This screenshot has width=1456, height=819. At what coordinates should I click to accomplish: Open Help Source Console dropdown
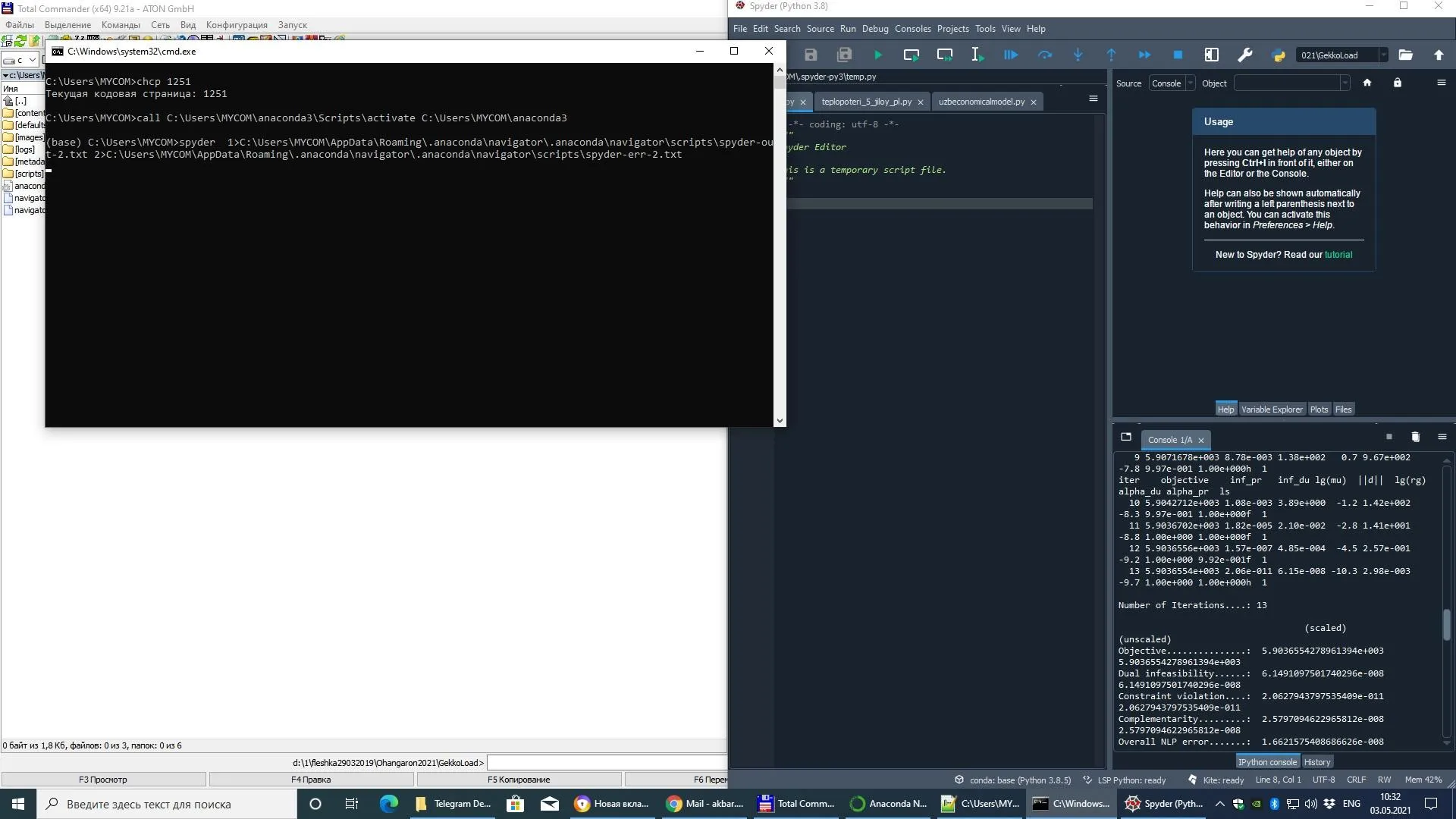click(x=1172, y=83)
